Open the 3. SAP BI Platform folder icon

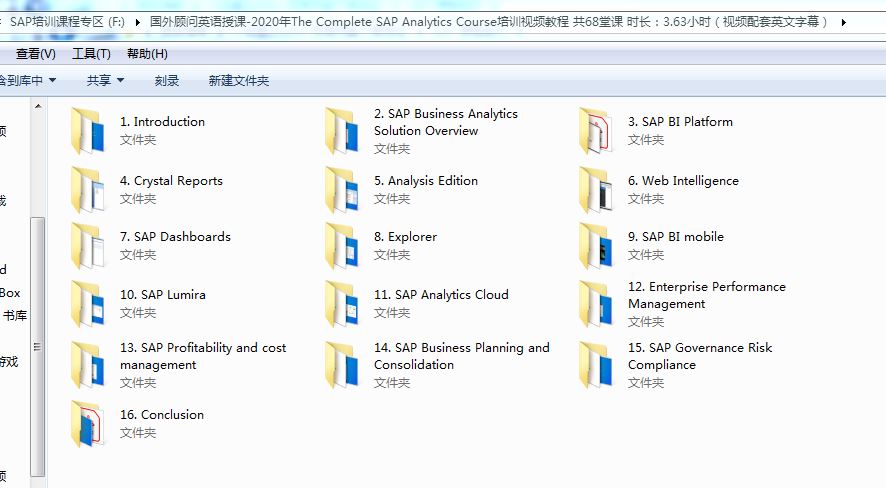(596, 131)
